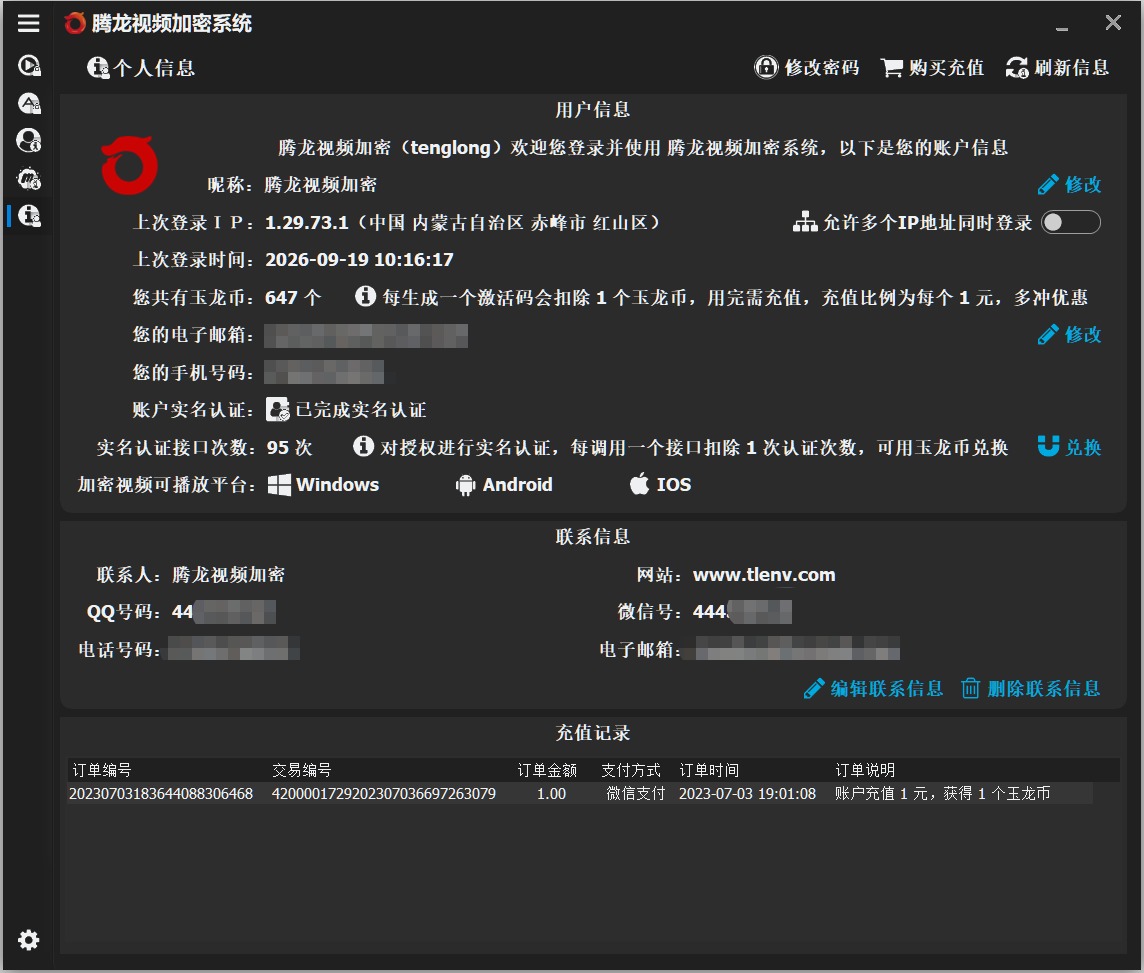Click the info icon beside 95 次 count

363,446
